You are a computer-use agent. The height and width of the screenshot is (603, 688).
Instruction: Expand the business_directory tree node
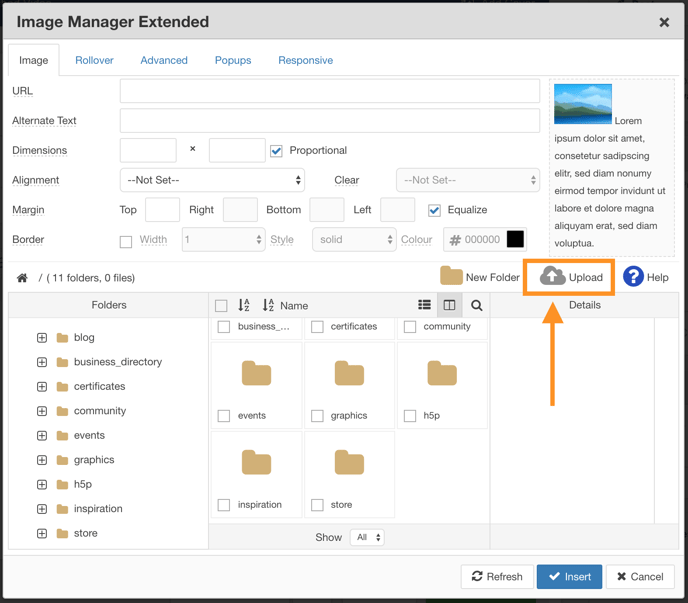point(42,362)
